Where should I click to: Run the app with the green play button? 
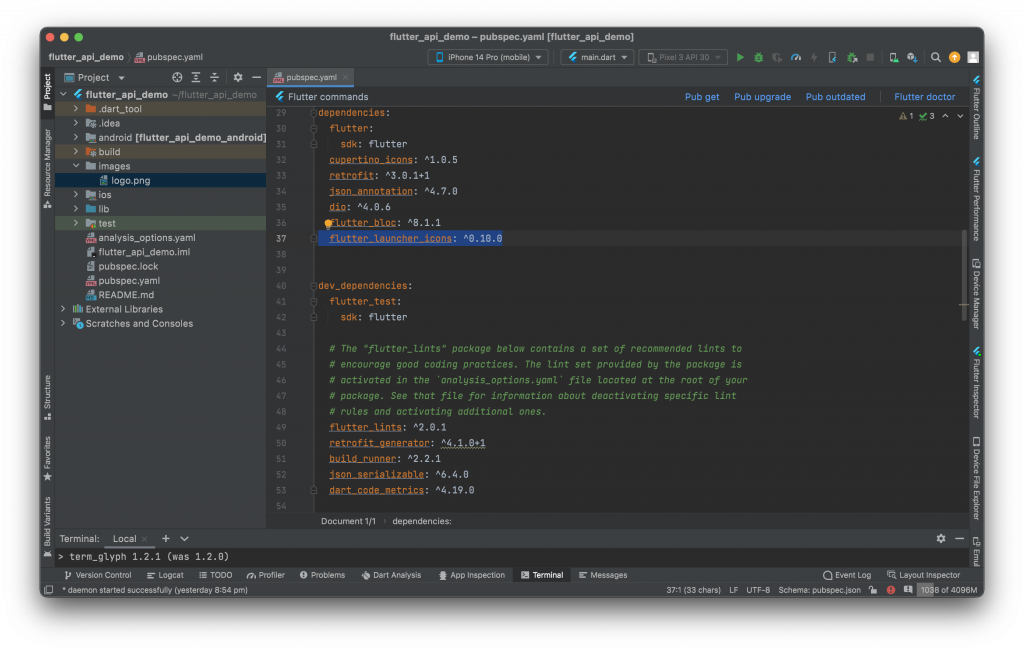pyautogui.click(x=740, y=58)
